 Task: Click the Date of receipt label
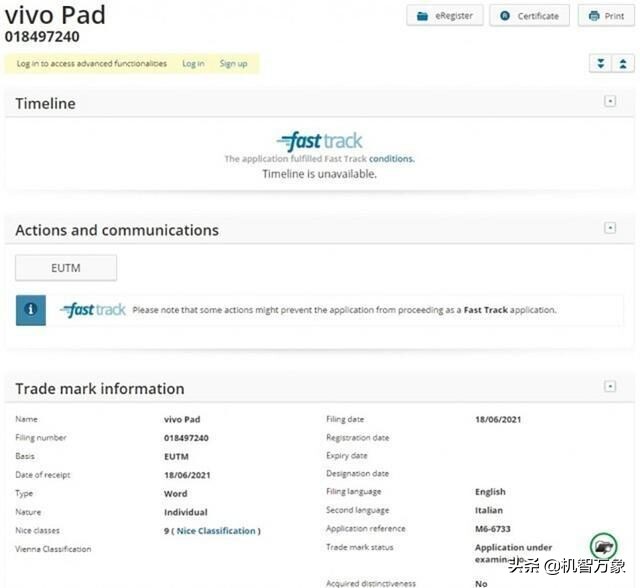43,475
